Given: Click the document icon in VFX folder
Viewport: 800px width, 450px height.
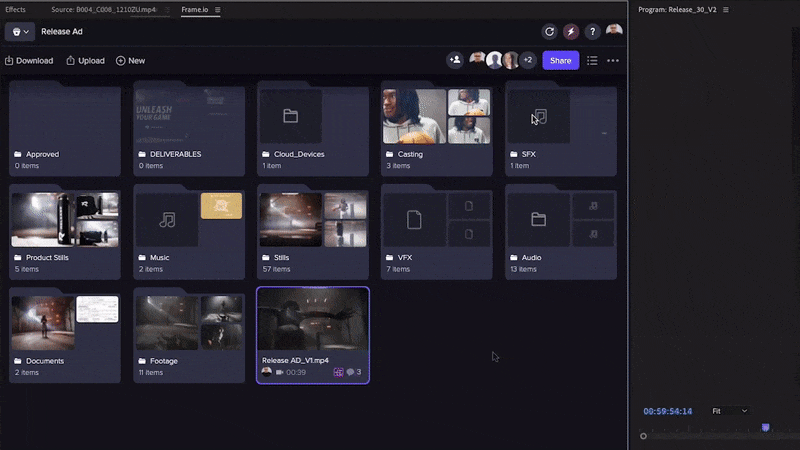Looking at the screenshot, I should pos(414,220).
